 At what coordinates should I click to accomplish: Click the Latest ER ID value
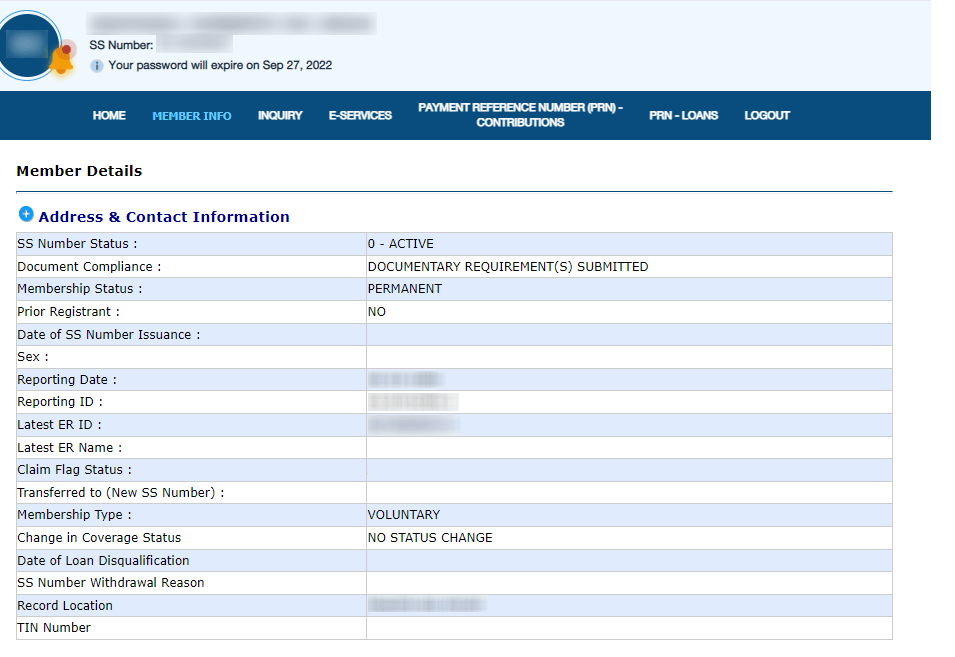pyautogui.click(x=413, y=424)
